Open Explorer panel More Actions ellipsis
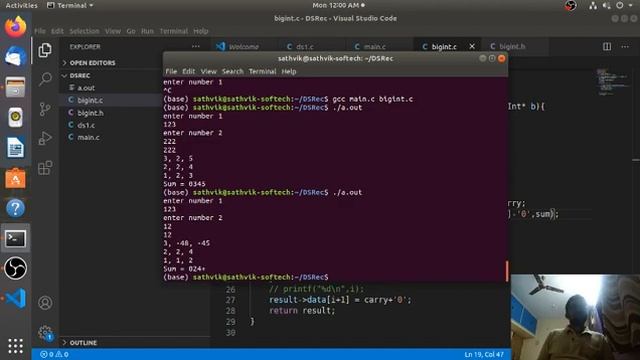 coord(196,47)
